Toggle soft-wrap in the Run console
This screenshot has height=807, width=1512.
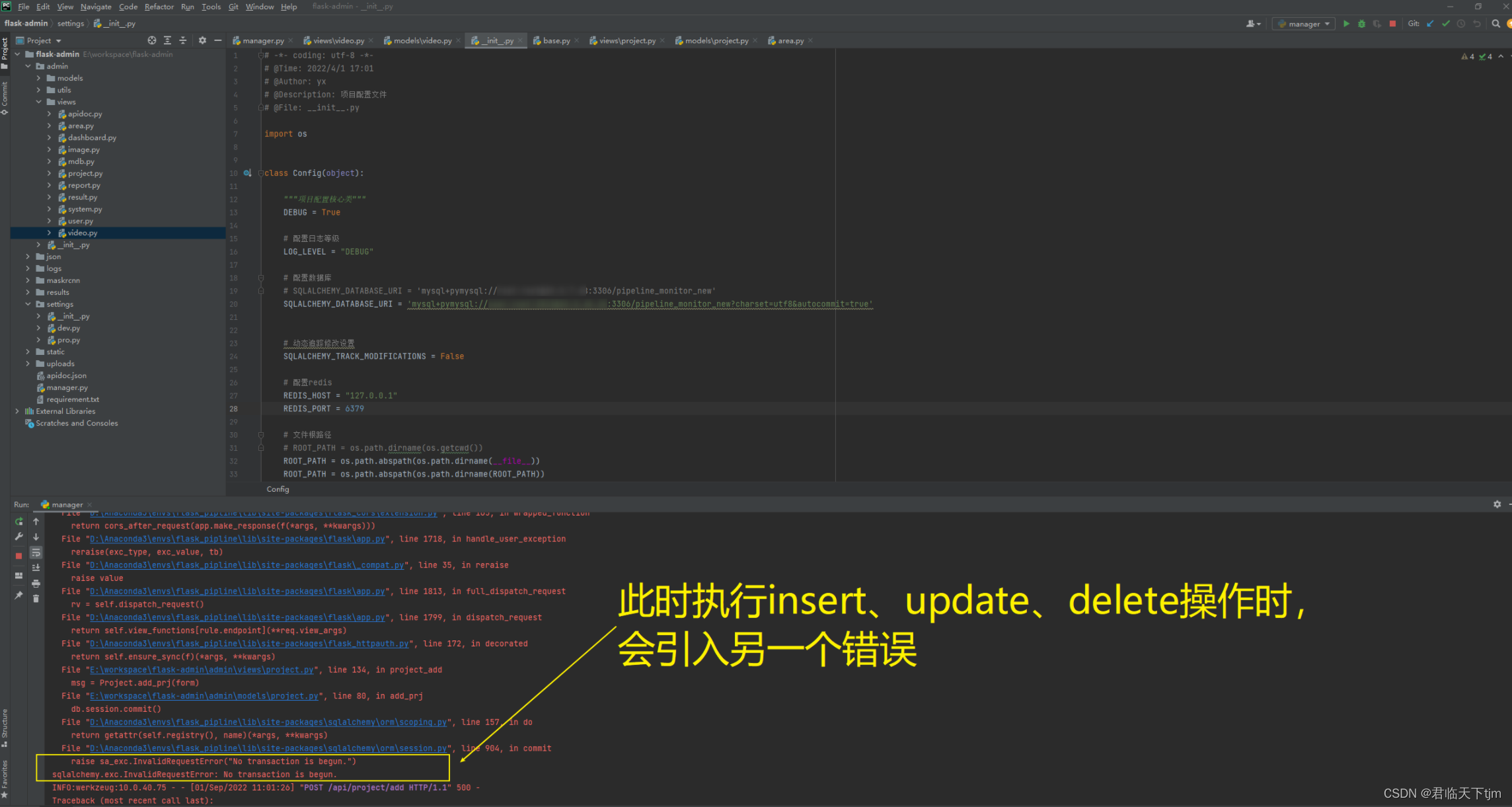point(36,553)
